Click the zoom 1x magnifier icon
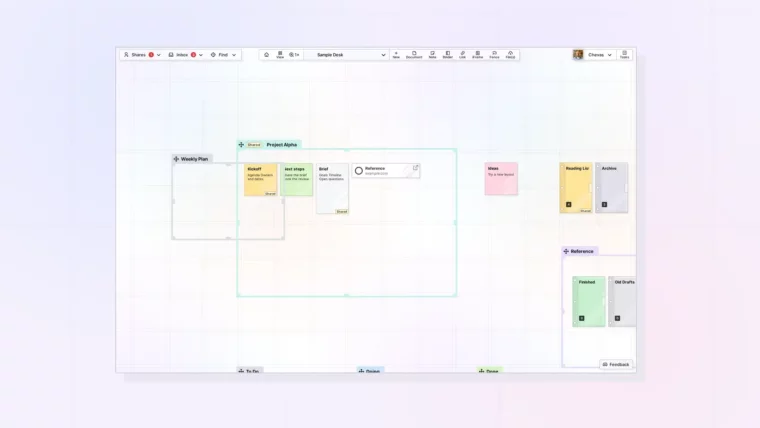This screenshot has width=760, height=428. pos(294,55)
